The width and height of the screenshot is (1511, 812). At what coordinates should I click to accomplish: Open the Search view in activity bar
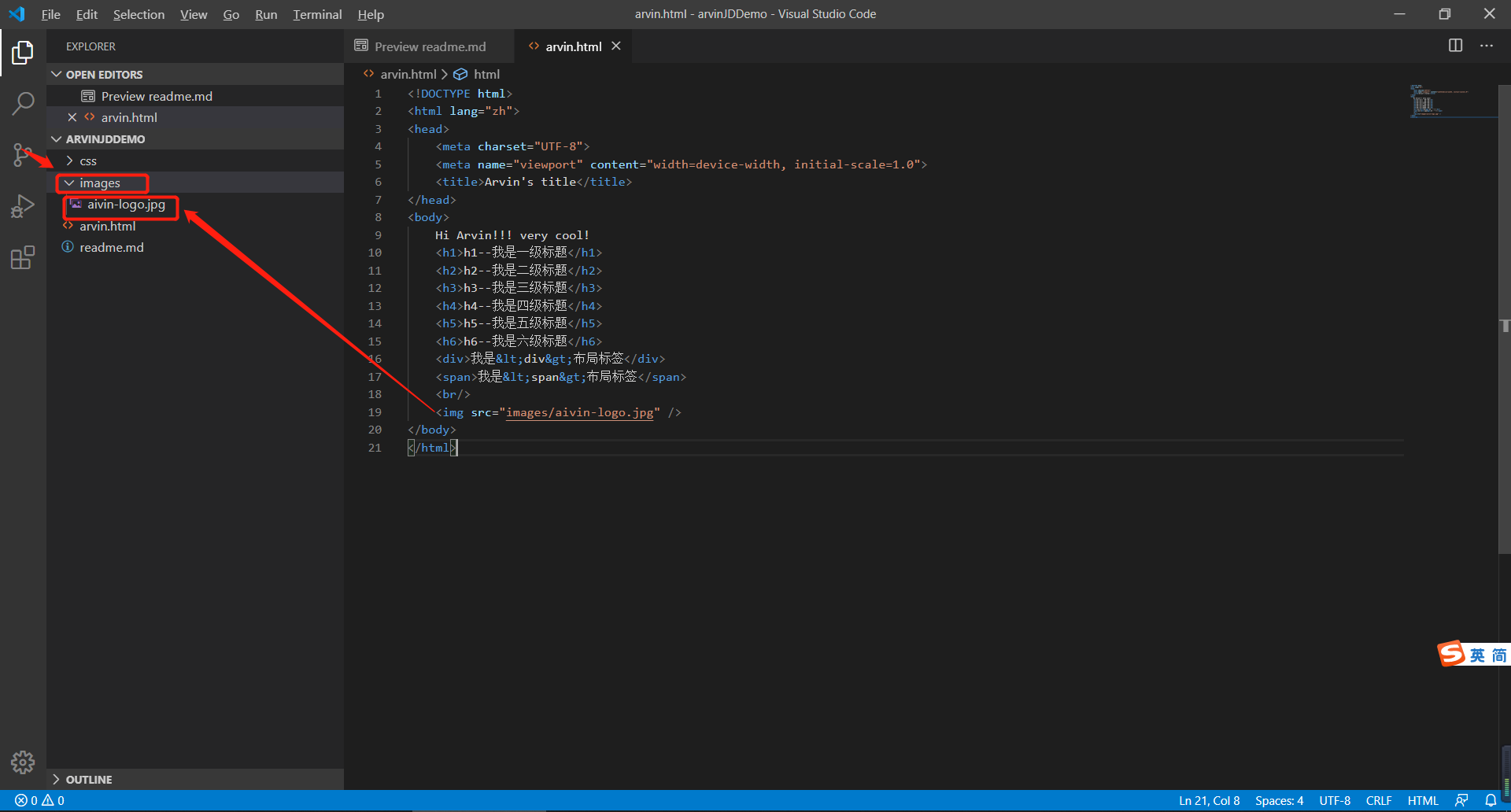[23, 103]
